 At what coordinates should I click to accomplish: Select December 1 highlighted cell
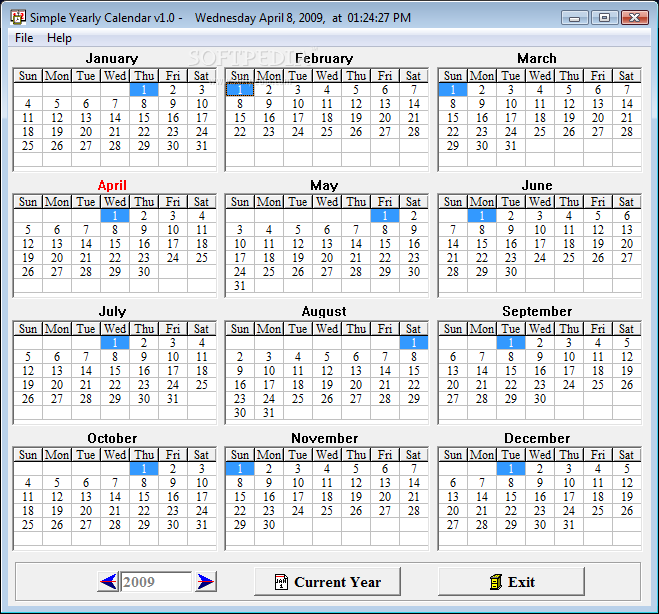511,469
